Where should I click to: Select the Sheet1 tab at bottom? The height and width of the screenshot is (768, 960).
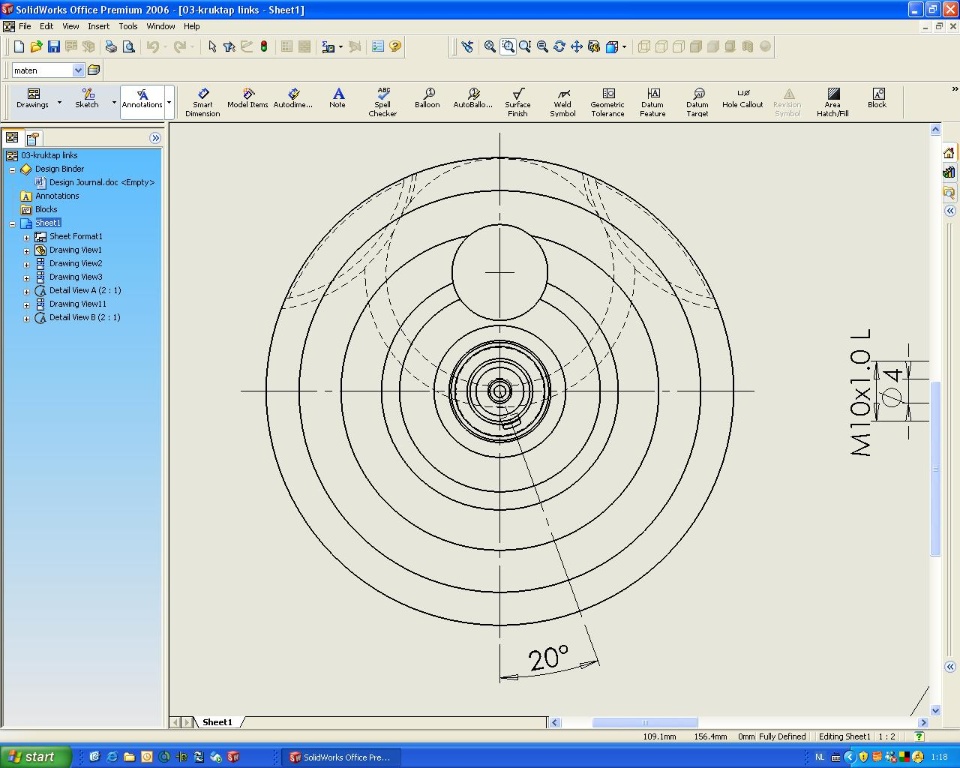[x=217, y=722]
